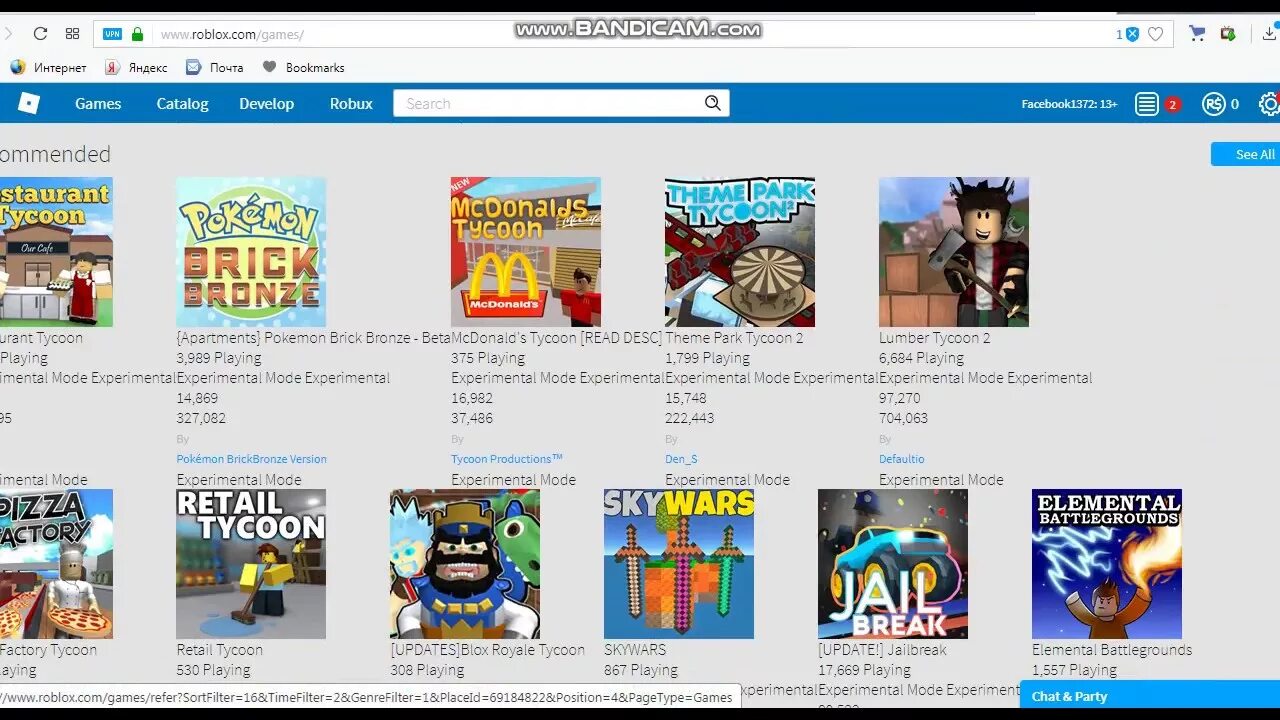Viewport: 1280px width, 720px height.
Task: Click the VPN badge in address bar
Action: pos(113,34)
